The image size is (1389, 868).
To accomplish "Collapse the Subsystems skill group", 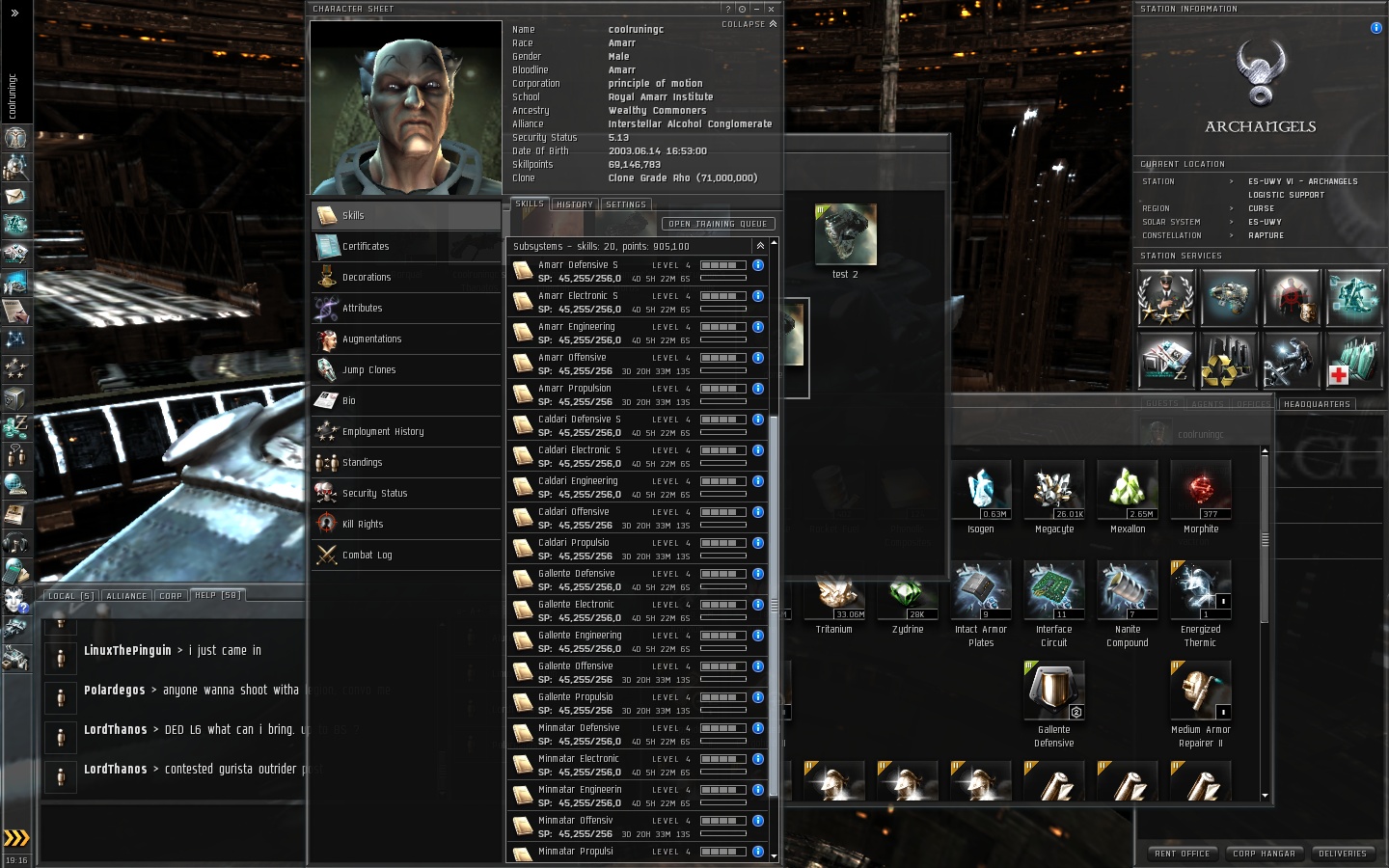I will pyautogui.click(x=760, y=246).
